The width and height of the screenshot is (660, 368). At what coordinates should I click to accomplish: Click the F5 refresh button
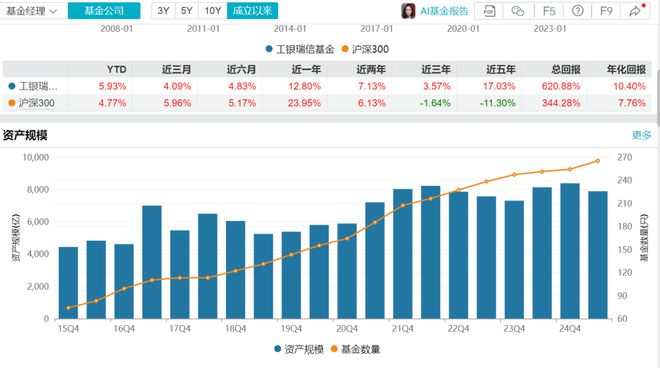pos(549,11)
